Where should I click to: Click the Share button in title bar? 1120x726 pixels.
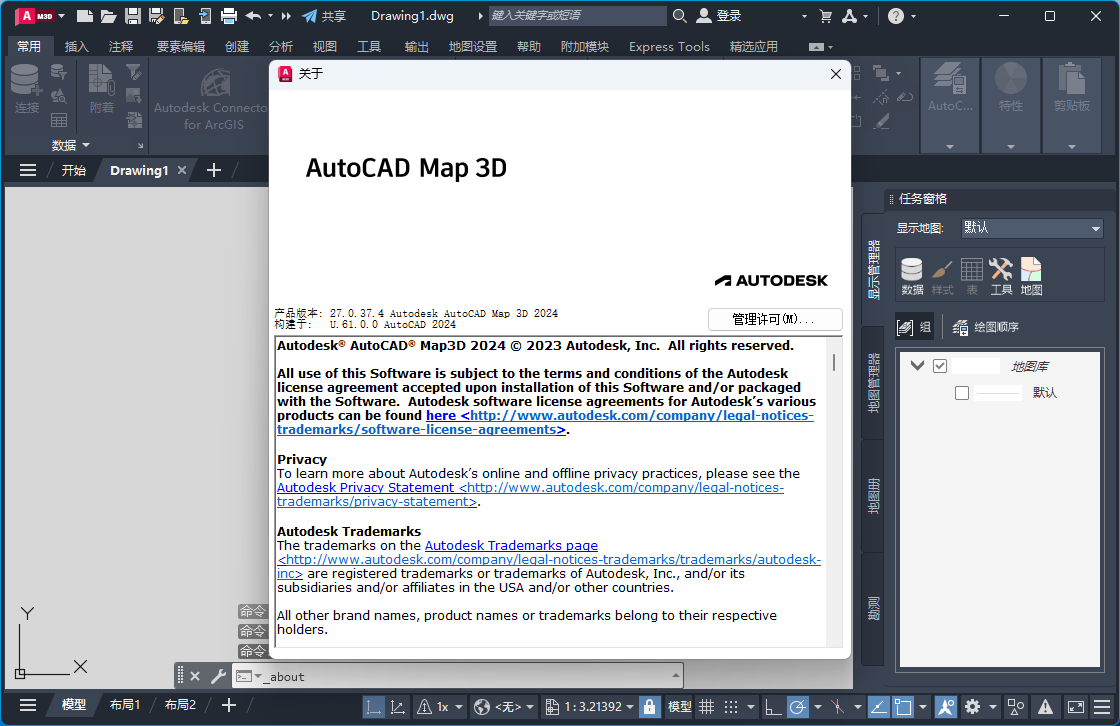324,16
